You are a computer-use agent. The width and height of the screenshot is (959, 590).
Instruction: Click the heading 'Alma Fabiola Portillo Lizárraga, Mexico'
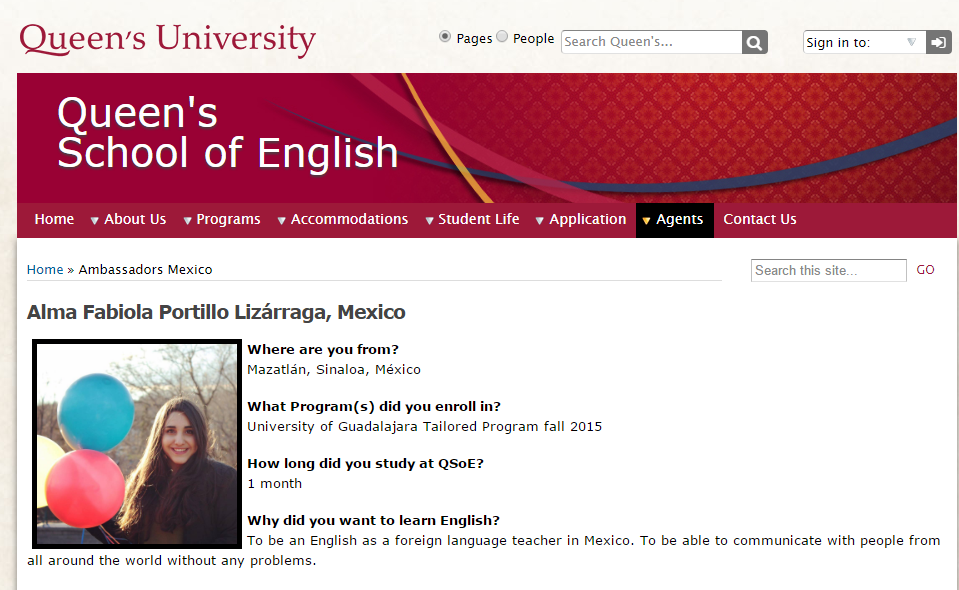[216, 312]
